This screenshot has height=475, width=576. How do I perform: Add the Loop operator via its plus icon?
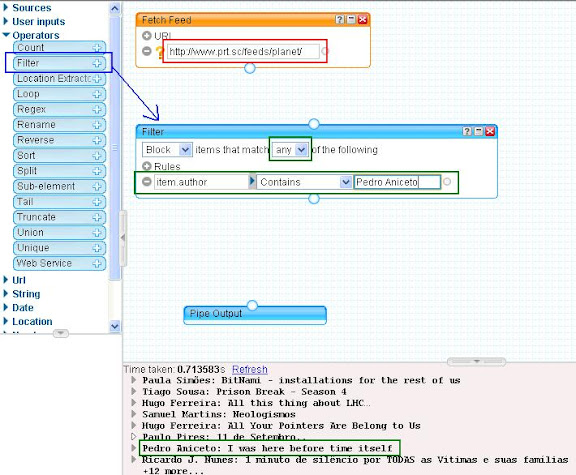pos(97,94)
